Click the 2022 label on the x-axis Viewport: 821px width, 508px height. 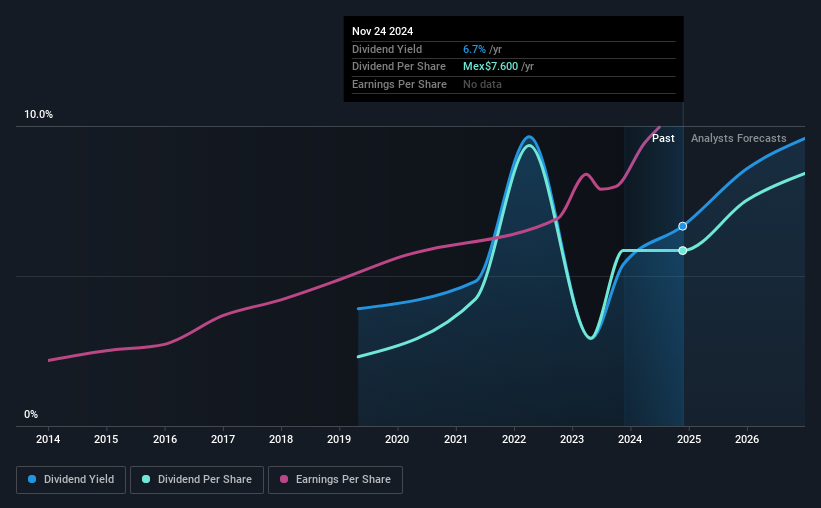point(514,439)
